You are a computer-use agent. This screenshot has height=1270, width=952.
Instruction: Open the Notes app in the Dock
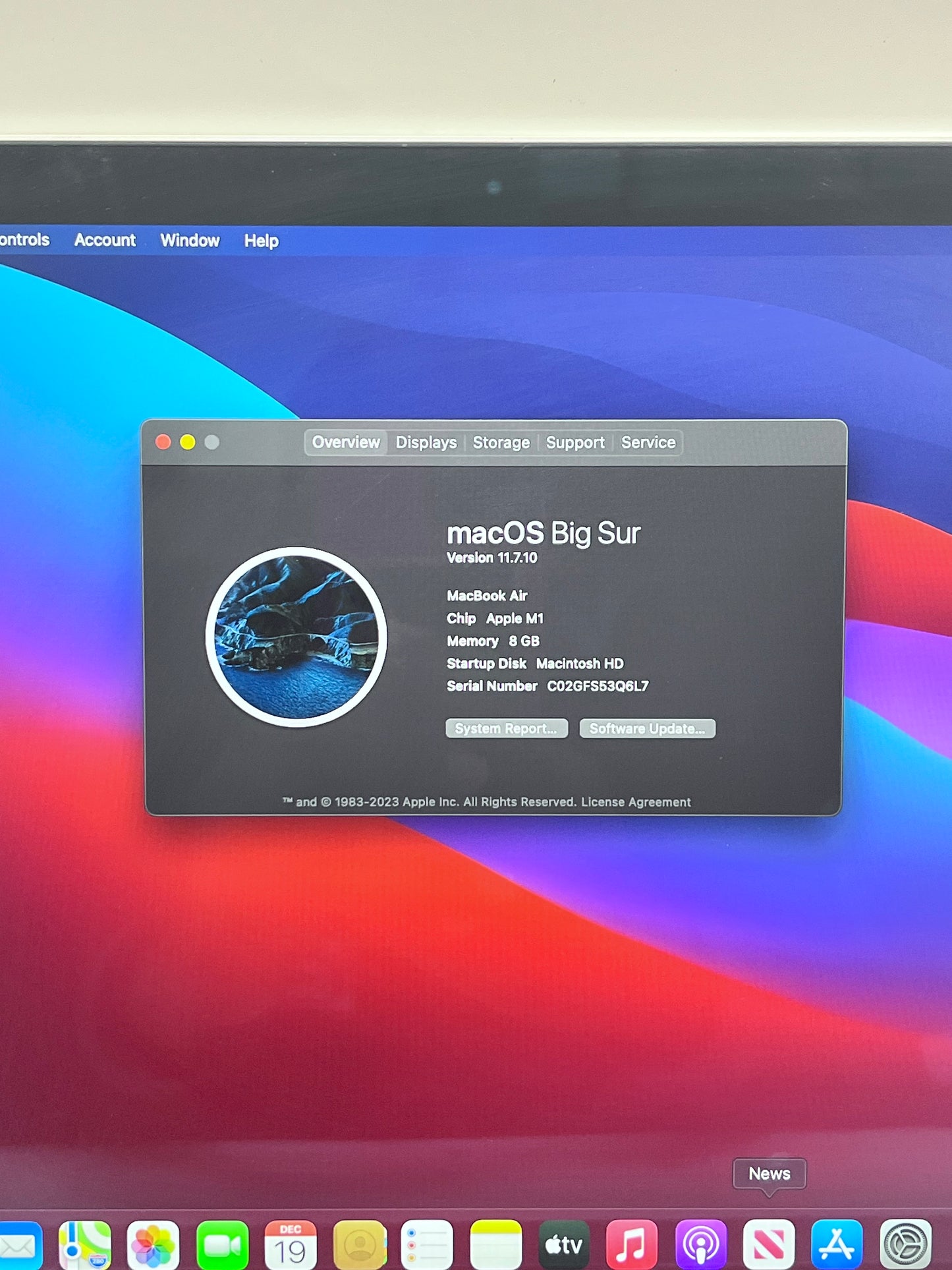click(x=496, y=1245)
